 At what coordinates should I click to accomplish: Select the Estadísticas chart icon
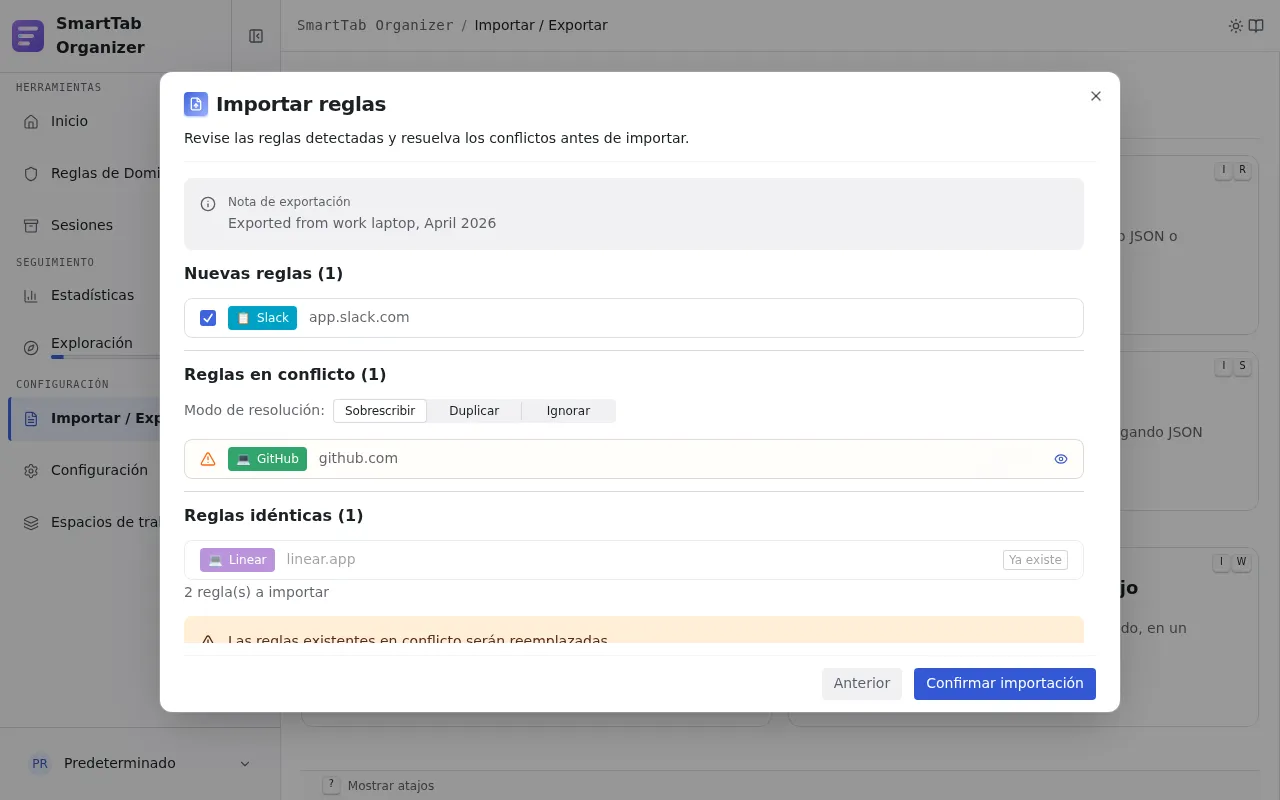coord(31,295)
